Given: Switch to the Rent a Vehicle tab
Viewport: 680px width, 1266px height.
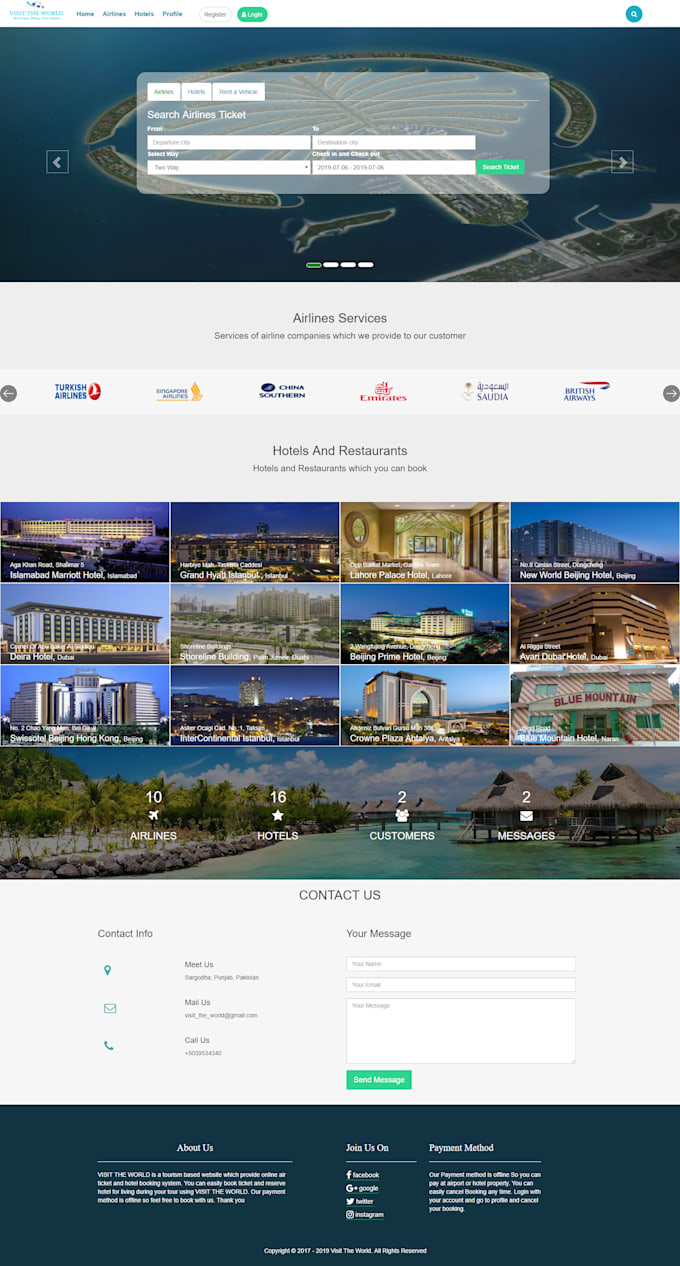Looking at the screenshot, I should coord(239,92).
